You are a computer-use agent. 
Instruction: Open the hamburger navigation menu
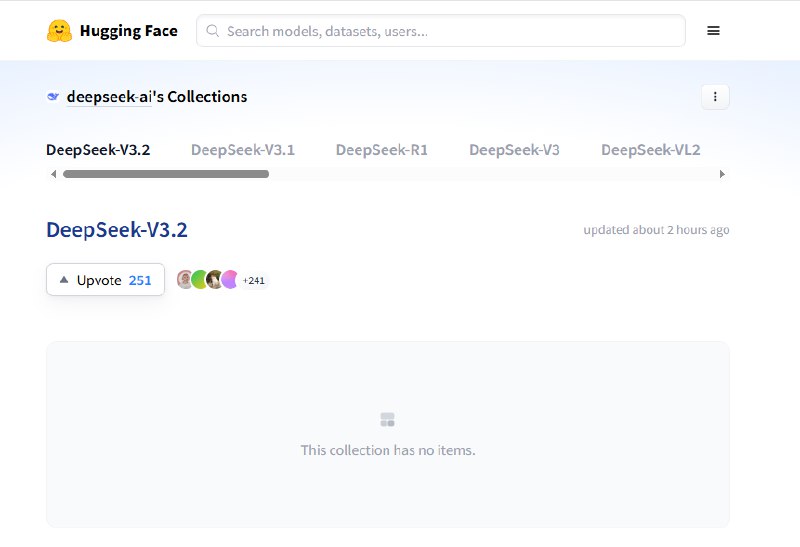tap(713, 31)
